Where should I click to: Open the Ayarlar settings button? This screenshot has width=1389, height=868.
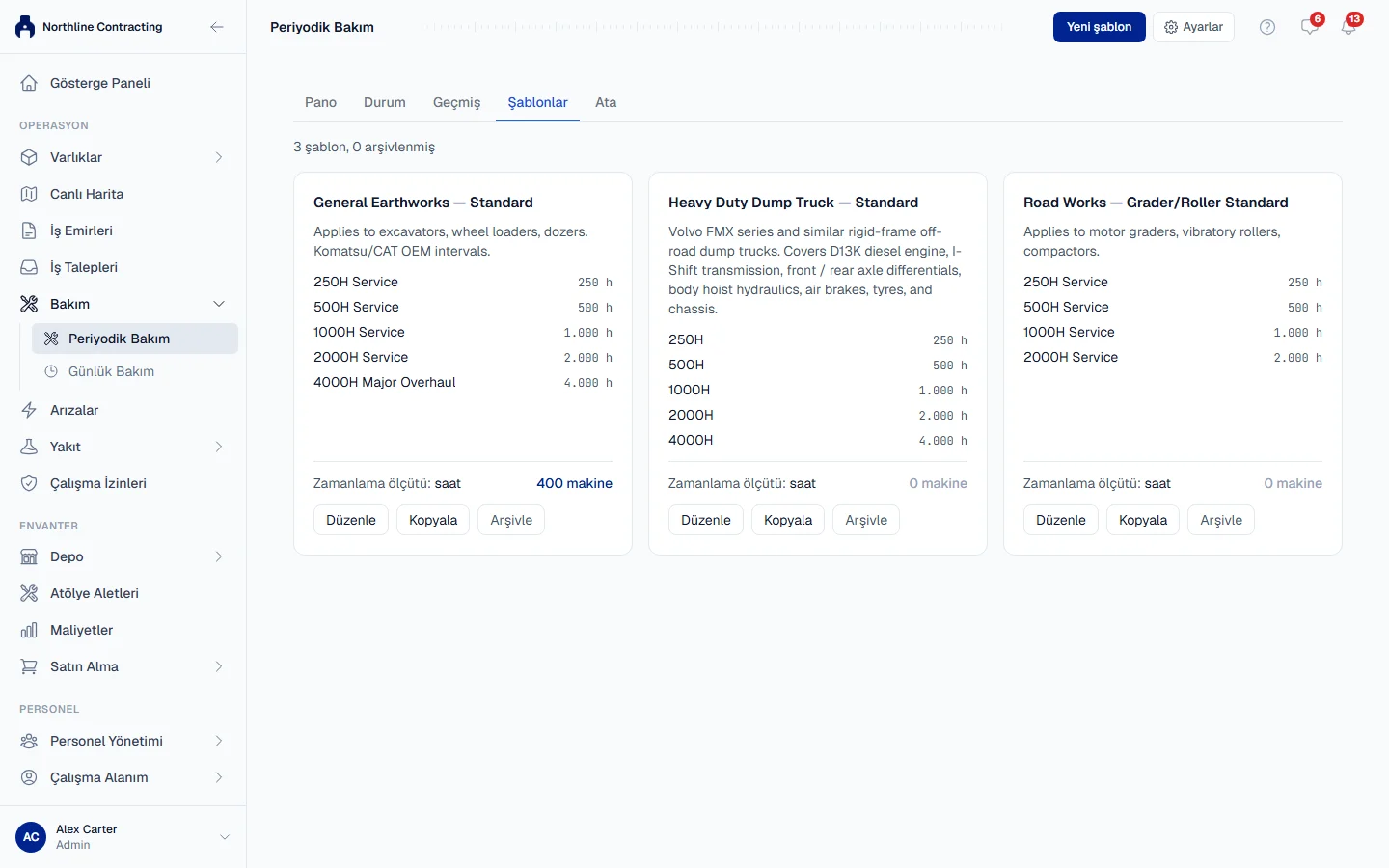pyautogui.click(x=1193, y=27)
